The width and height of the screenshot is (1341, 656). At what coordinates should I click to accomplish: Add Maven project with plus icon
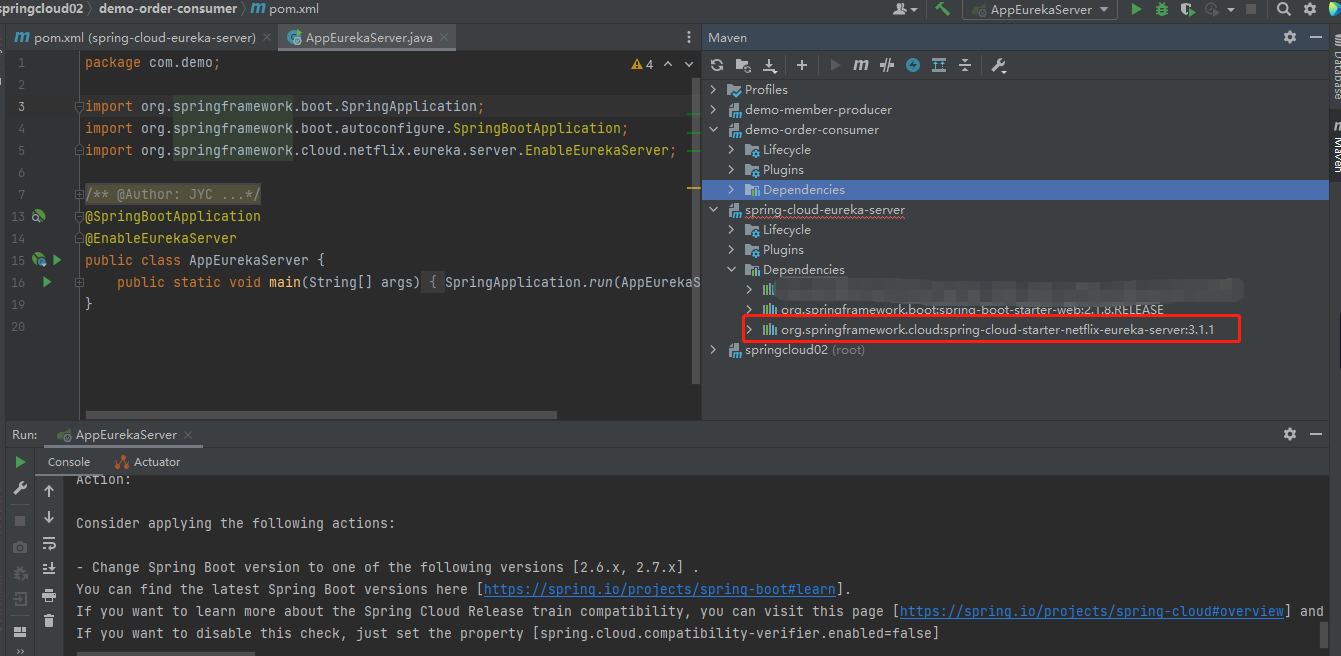tap(802, 65)
